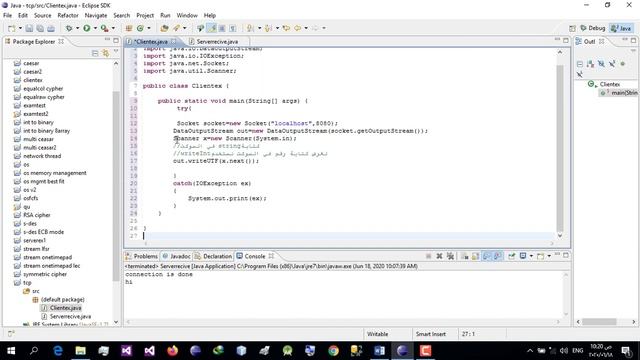Open dropdown arrow next to New button
640x360 pixels.
point(20,28)
